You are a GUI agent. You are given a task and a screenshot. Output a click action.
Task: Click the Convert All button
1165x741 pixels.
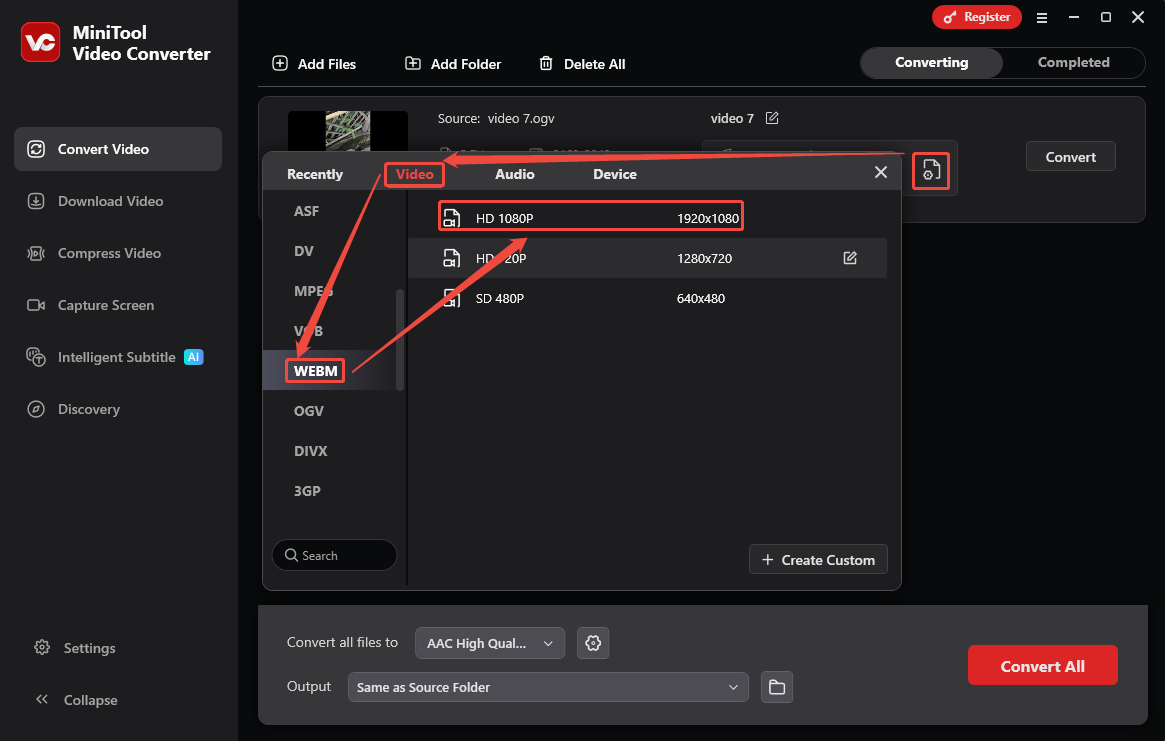click(x=1042, y=665)
